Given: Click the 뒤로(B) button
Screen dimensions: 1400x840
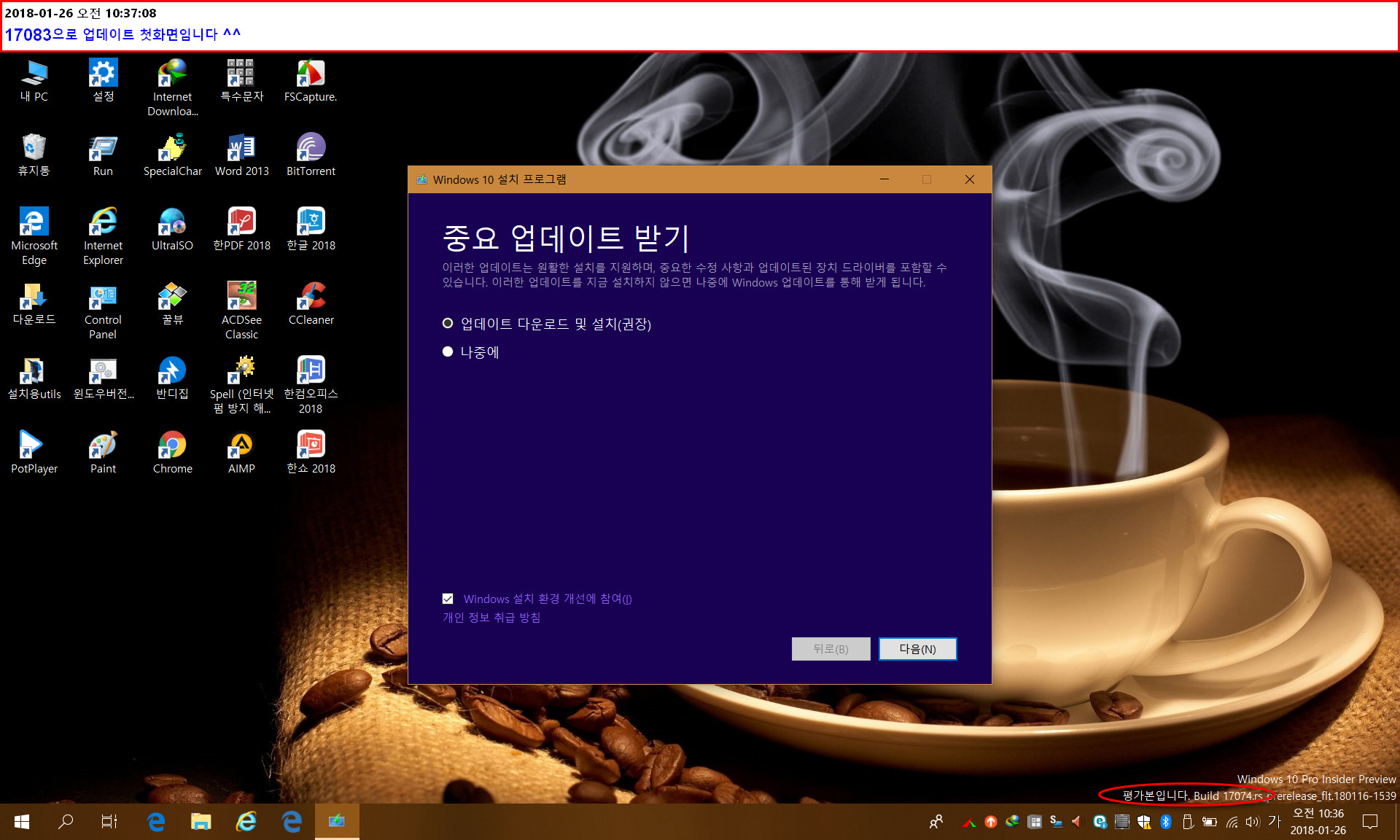Looking at the screenshot, I should pos(831,649).
